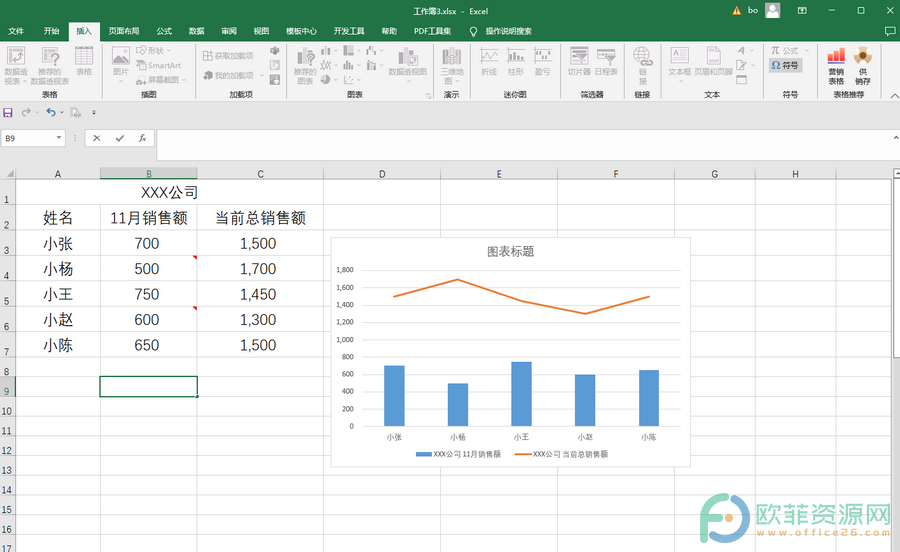
Task: Click the scatter chart insert icon
Action: coord(348,79)
